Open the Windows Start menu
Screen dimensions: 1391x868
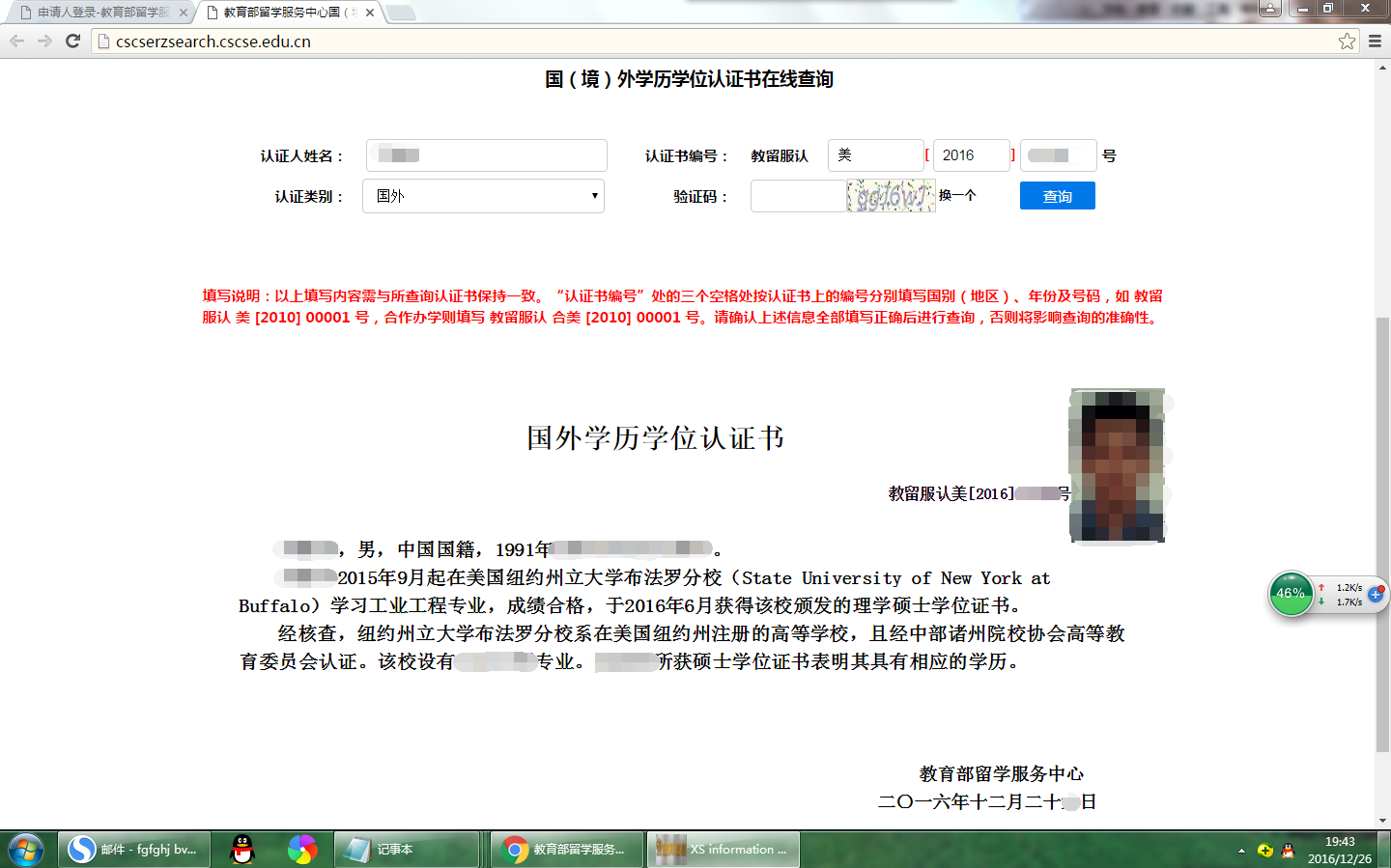(24, 850)
